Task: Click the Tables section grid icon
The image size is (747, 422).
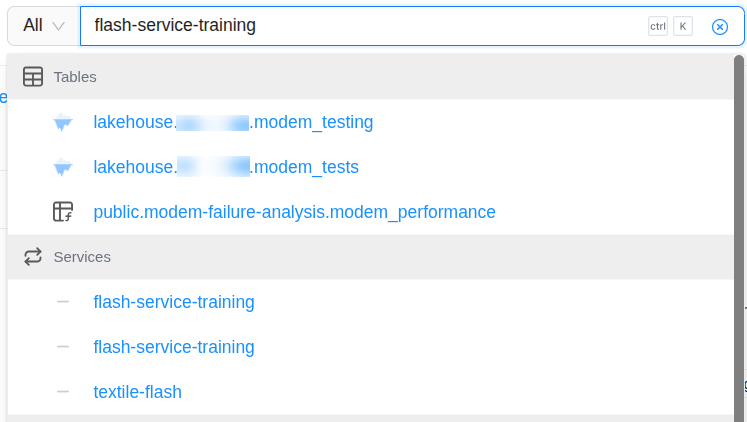Action: point(33,77)
